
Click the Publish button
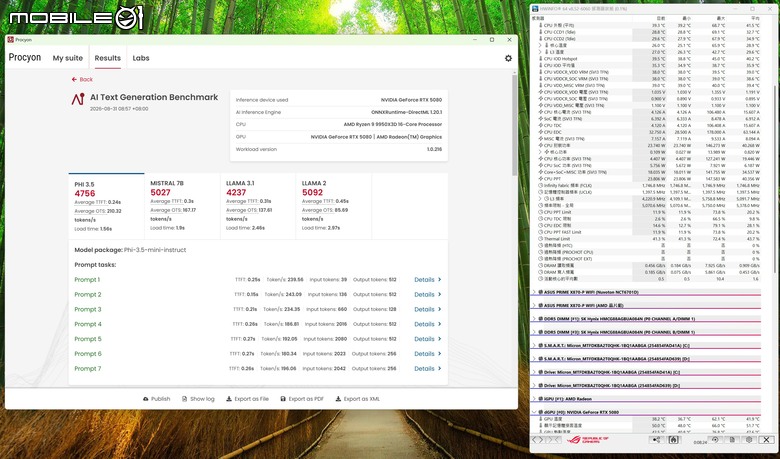156,399
